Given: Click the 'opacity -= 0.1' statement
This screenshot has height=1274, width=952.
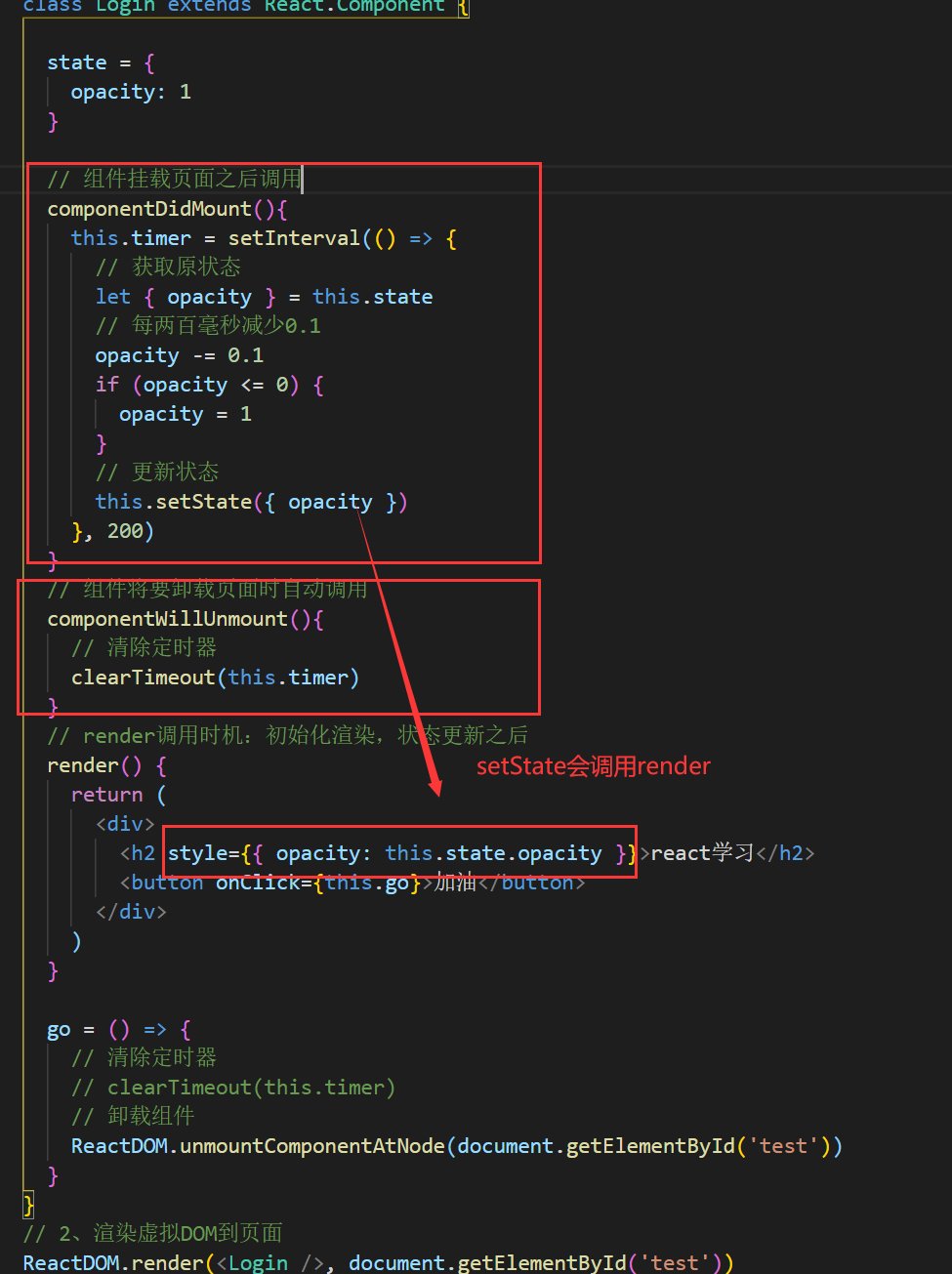Looking at the screenshot, I should pos(179,355).
